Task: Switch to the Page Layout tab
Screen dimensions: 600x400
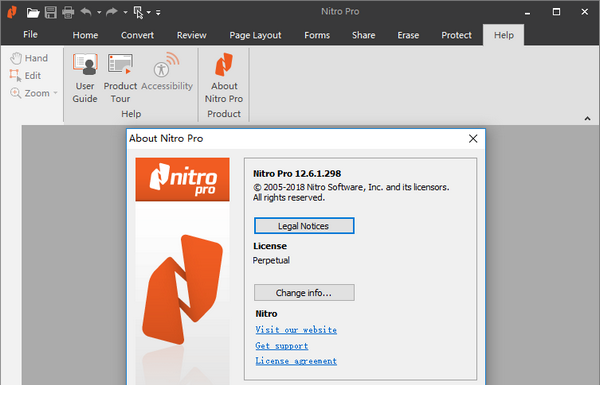Action: 255,35
